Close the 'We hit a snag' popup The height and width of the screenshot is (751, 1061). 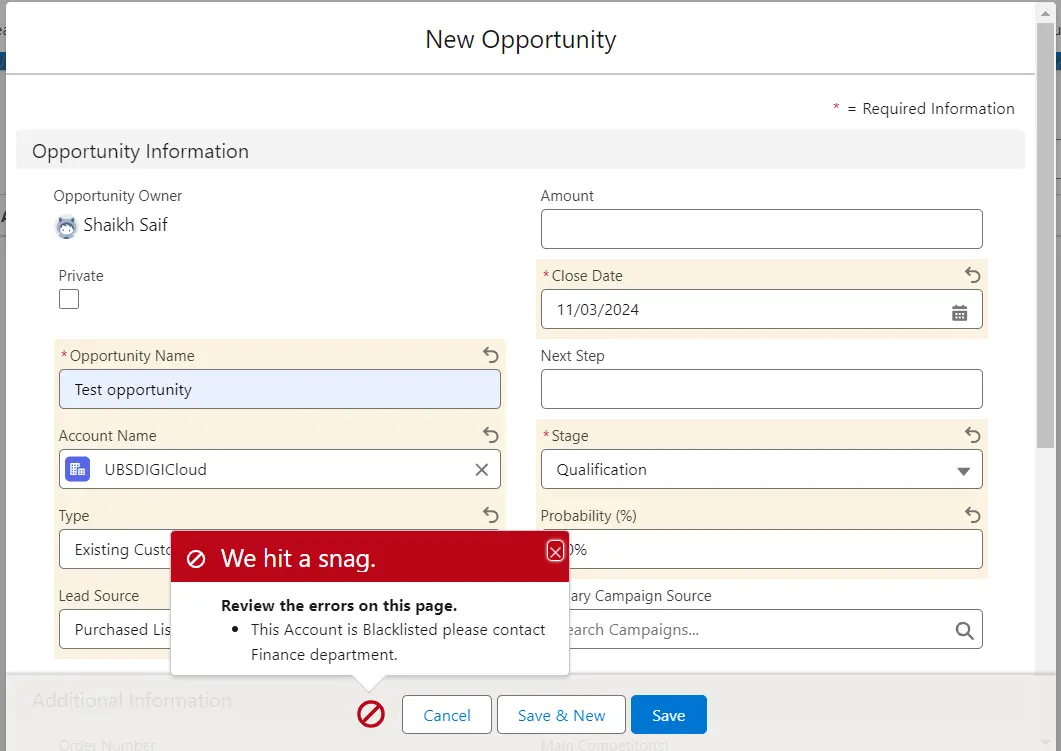coord(555,551)
